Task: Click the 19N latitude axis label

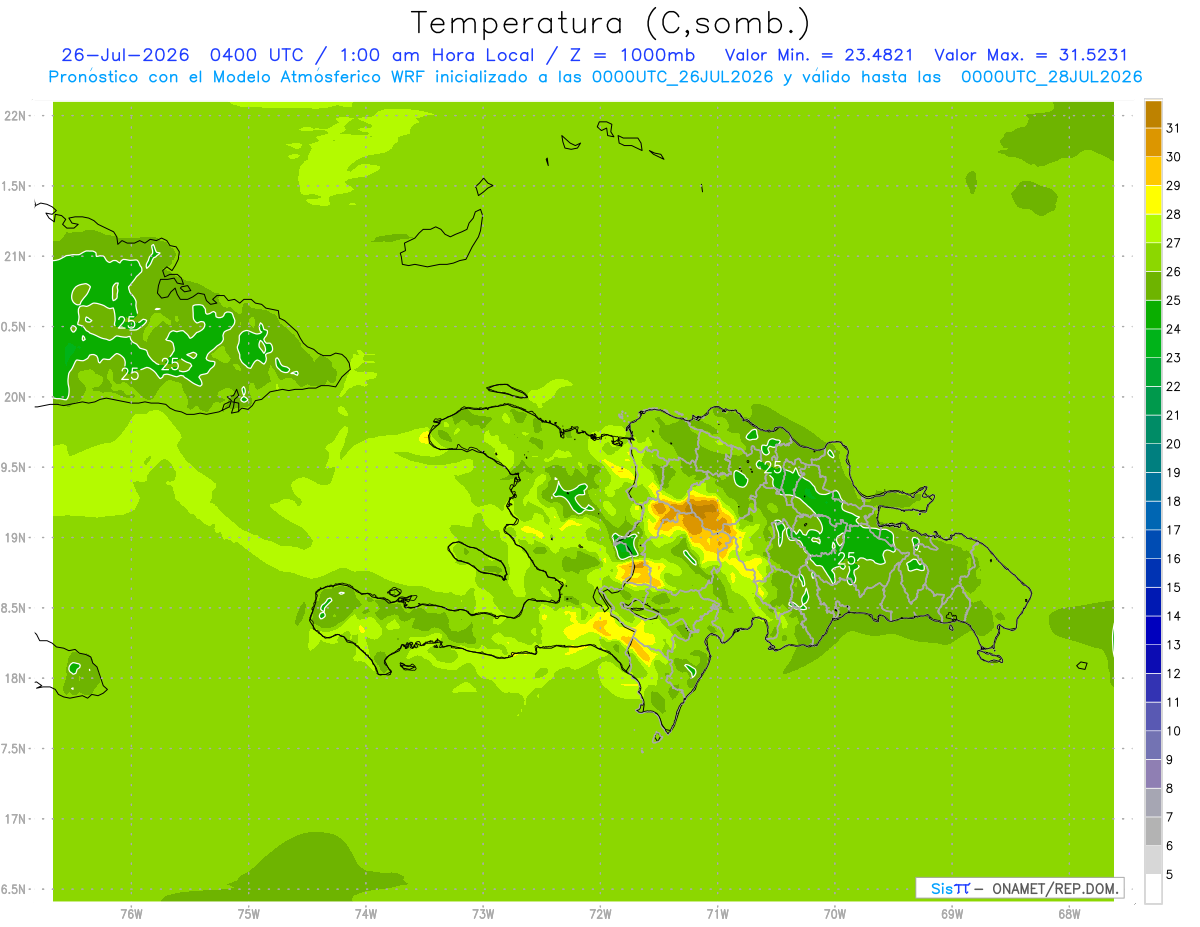Action: 16,538
